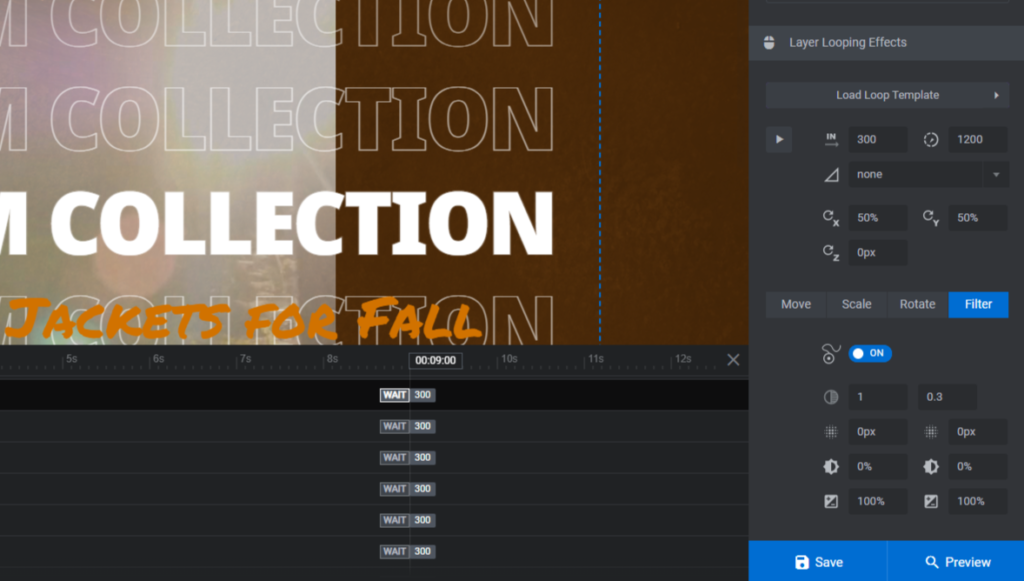The image size is (1024, 581).
Task: Select the WAIT 300 frame in first row
Action: point(408,395)
